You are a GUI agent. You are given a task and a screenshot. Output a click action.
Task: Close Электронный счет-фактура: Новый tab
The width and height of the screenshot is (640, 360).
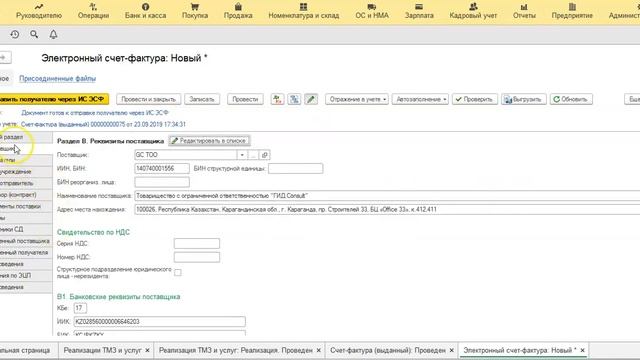tap(582, 350)
